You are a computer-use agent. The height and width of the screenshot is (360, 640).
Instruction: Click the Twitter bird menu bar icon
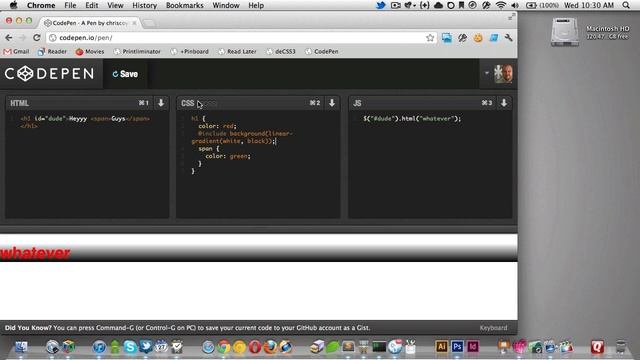click(x=380, y=5)
